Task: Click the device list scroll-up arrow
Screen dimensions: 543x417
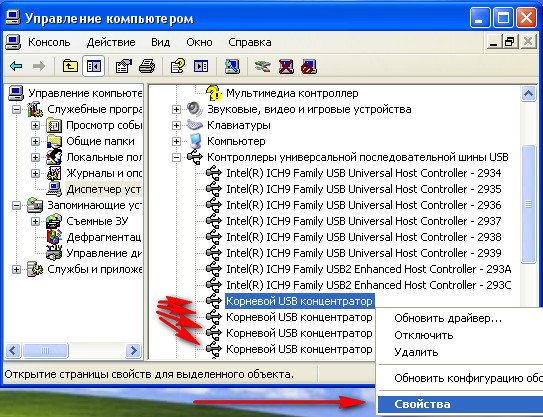Action: coord(528,93)
